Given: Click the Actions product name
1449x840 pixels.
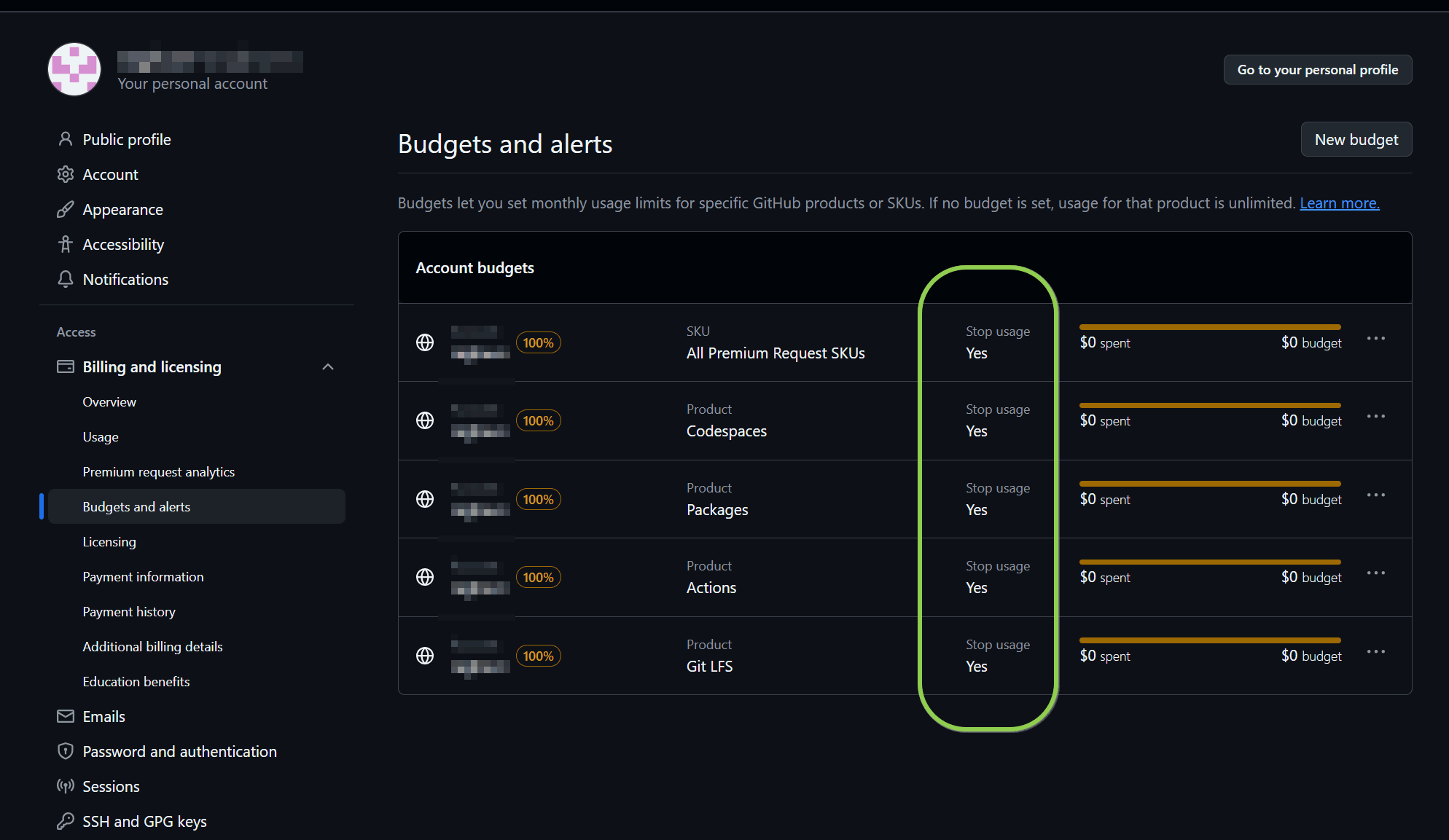Looking at the screenshot, I should tap(711, 588).
